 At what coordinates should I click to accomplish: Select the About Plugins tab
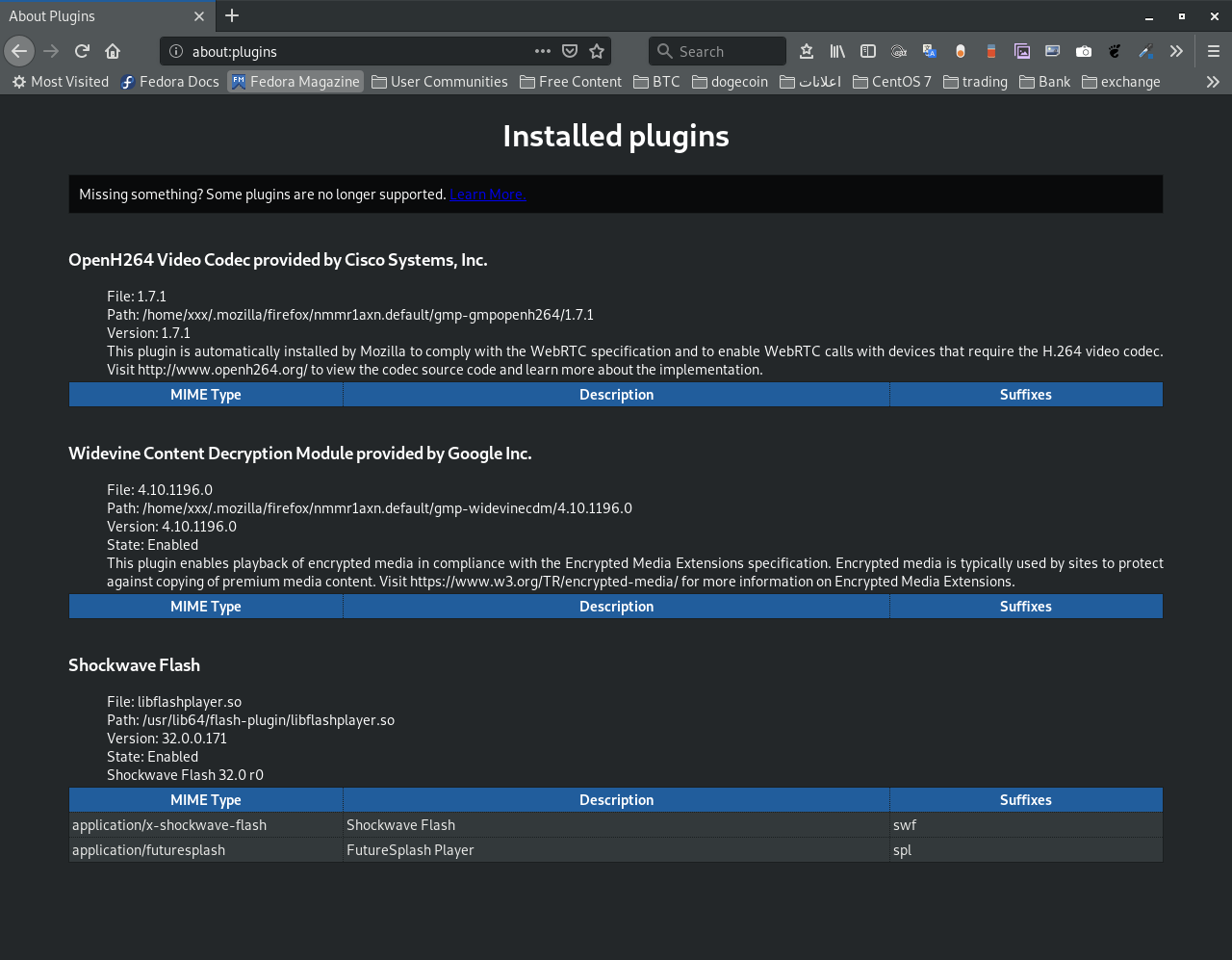click(96, 16)
